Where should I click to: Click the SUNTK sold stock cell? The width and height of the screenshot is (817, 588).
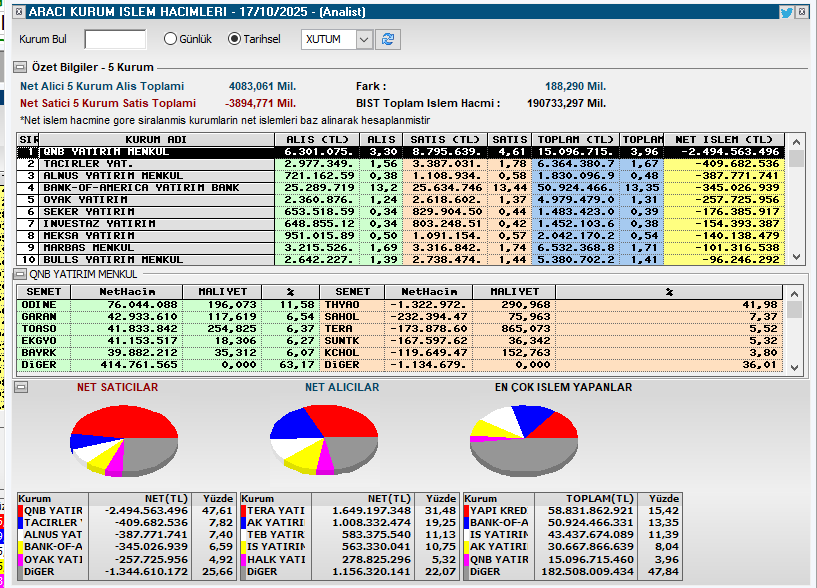(x=352, y=341)
